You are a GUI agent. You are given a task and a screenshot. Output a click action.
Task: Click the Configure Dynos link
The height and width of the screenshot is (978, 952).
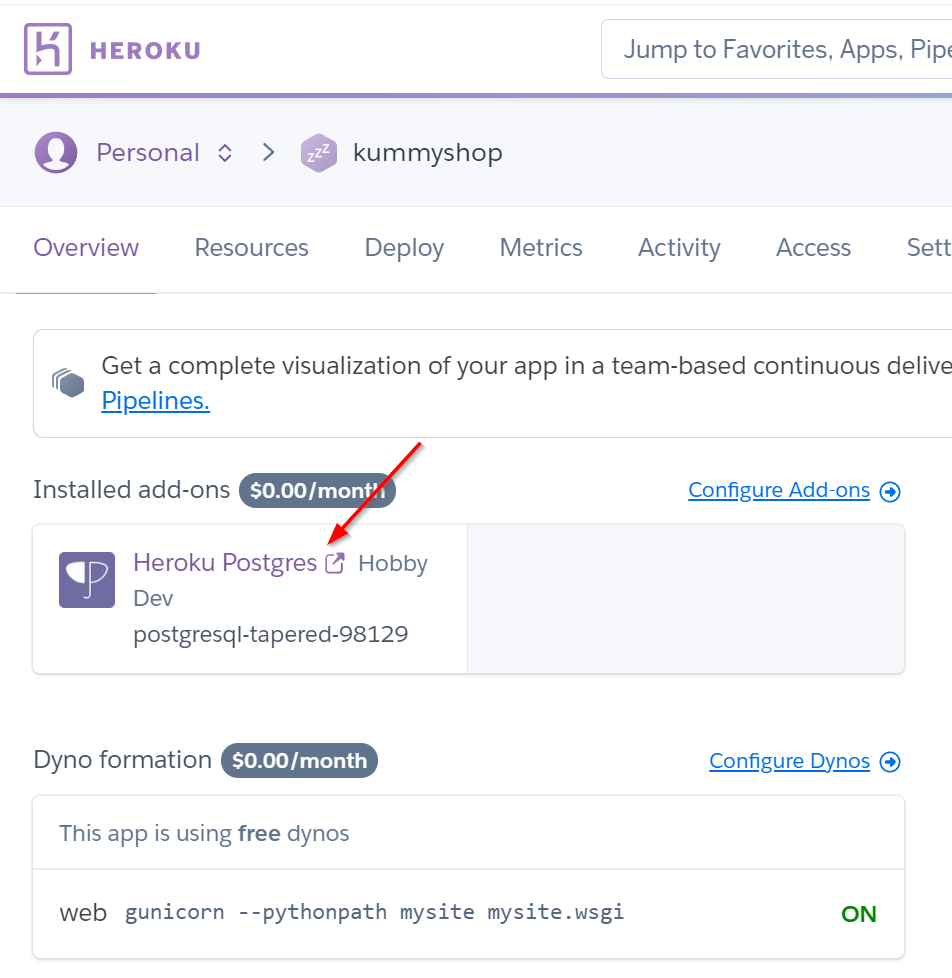point(789,761)
